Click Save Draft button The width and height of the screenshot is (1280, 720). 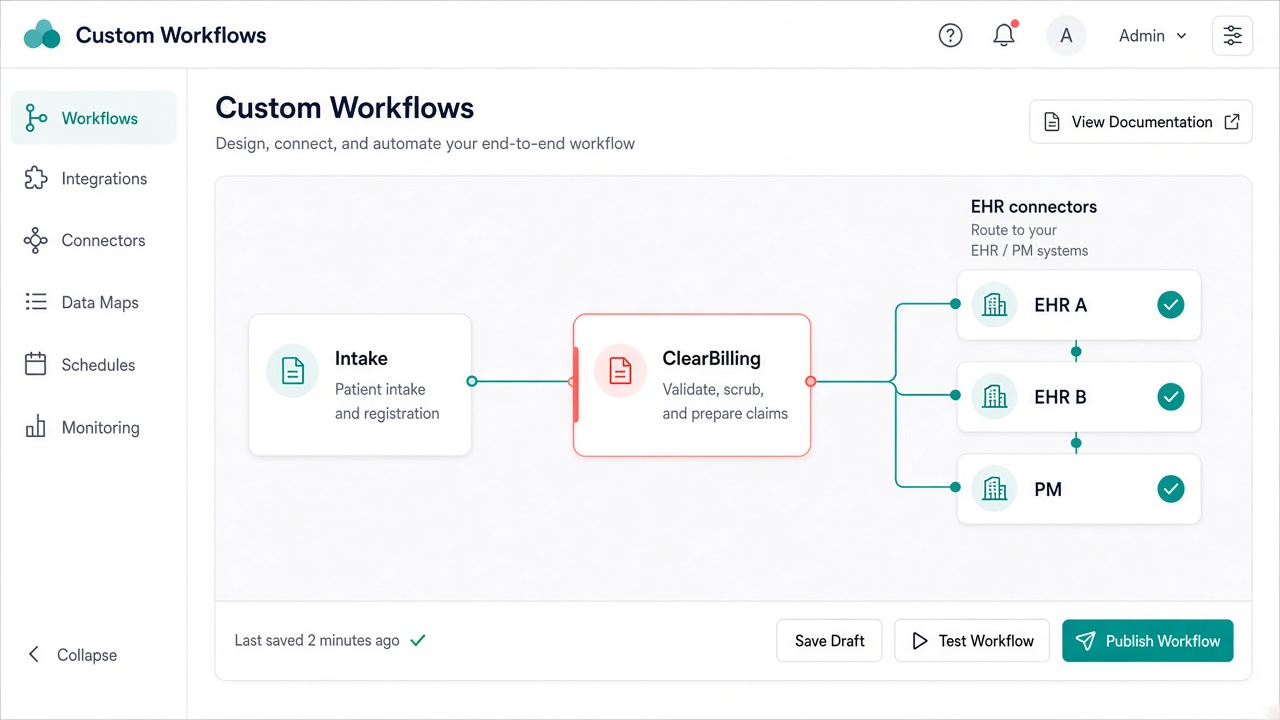(829, 641)
